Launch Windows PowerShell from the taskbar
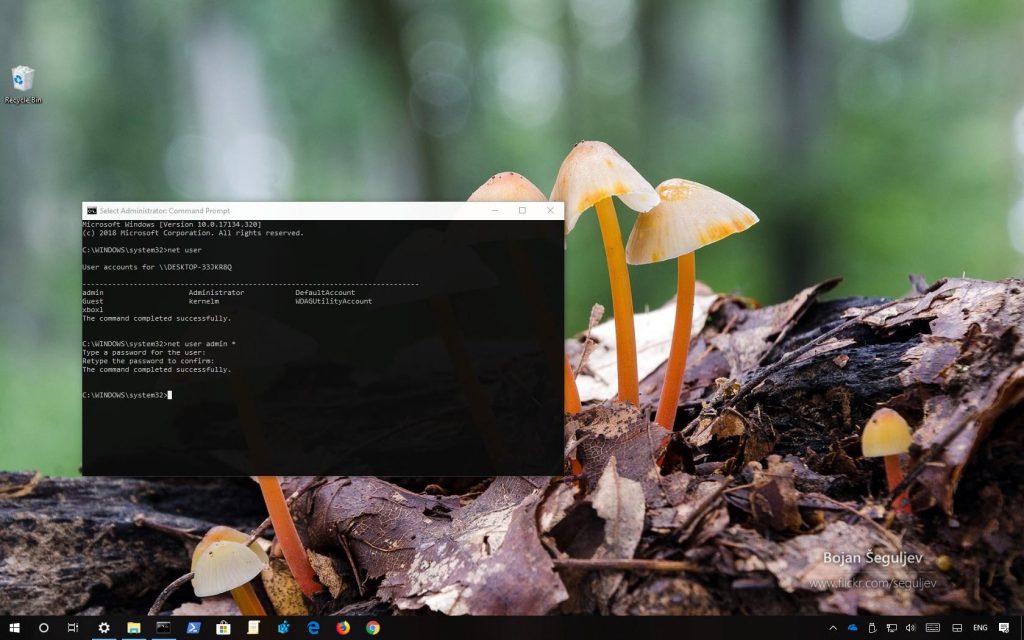The width and height of the screenshot is (1024, 640). (195, 627)
